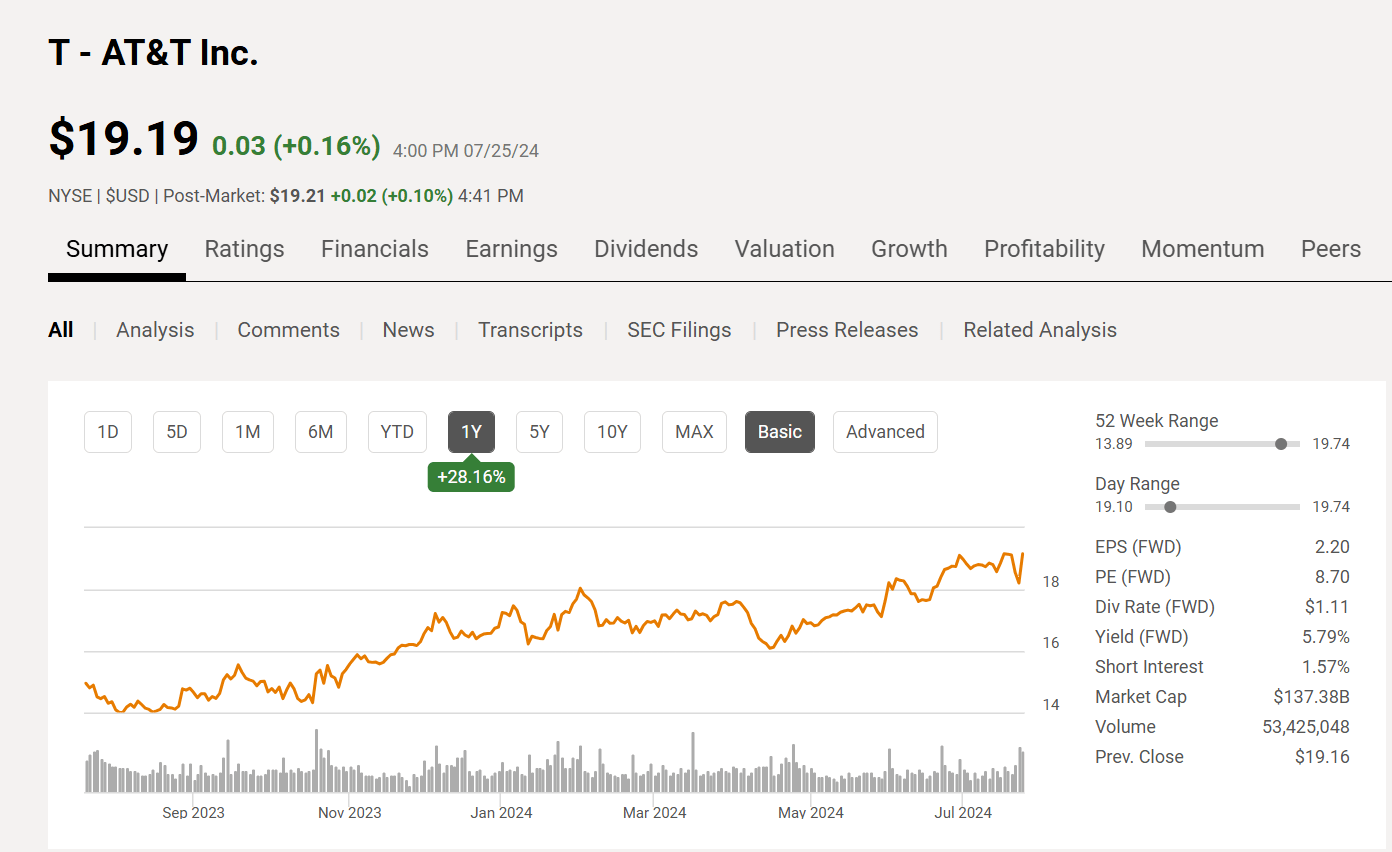
Task: Select the 1D chart range
Action: (108, 432)
